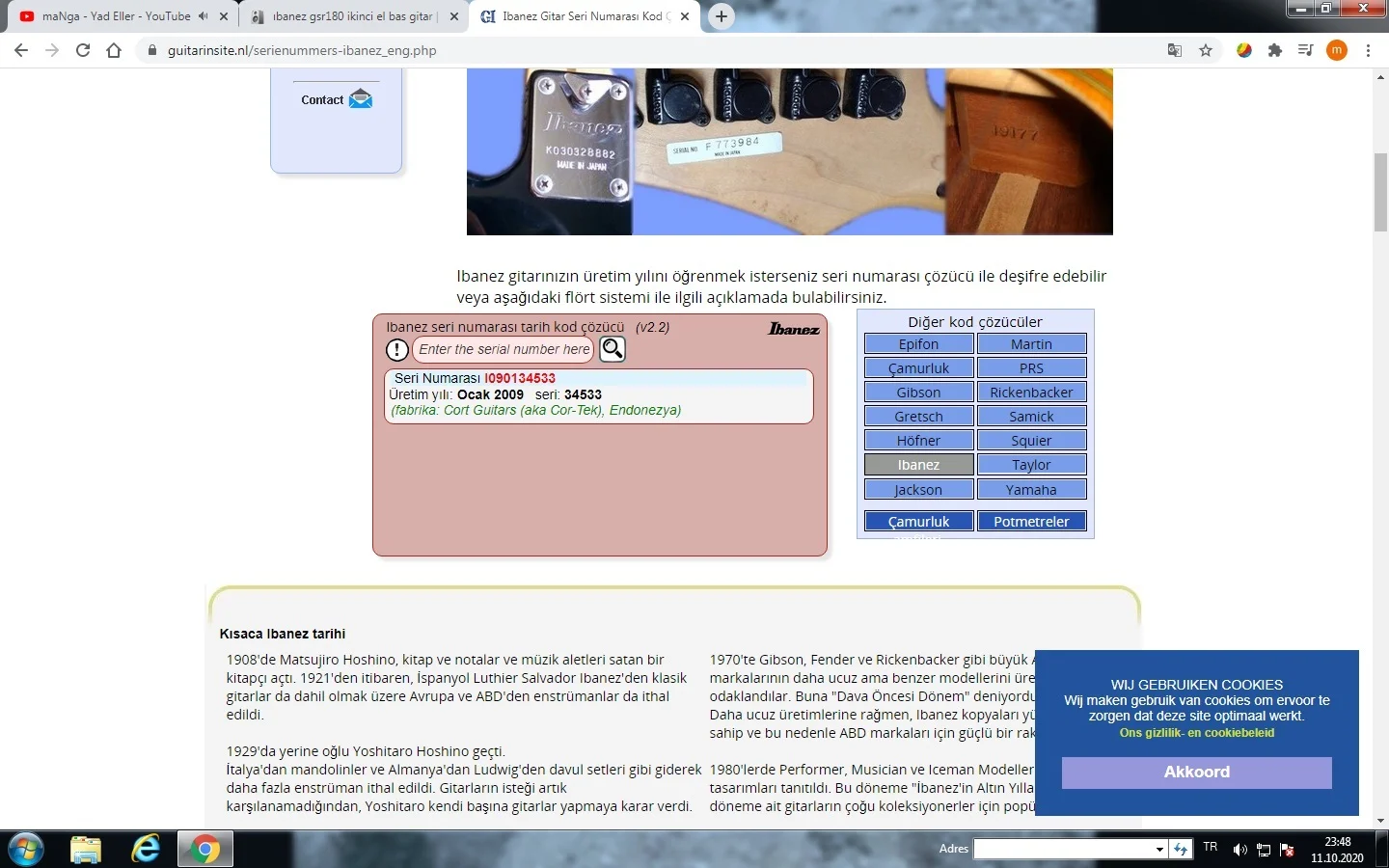
Task: Click the browser forward arrow
Action: (52, 50)
